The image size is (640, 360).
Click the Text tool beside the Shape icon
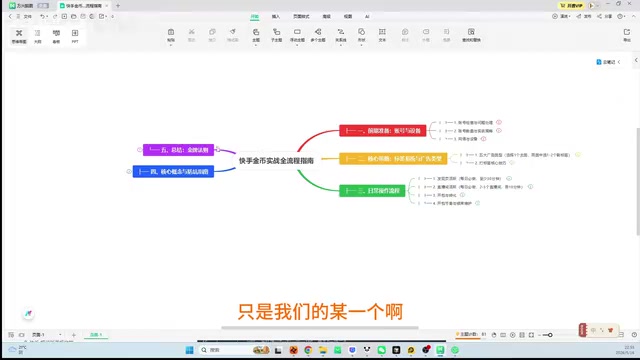[x=382, y=35]
